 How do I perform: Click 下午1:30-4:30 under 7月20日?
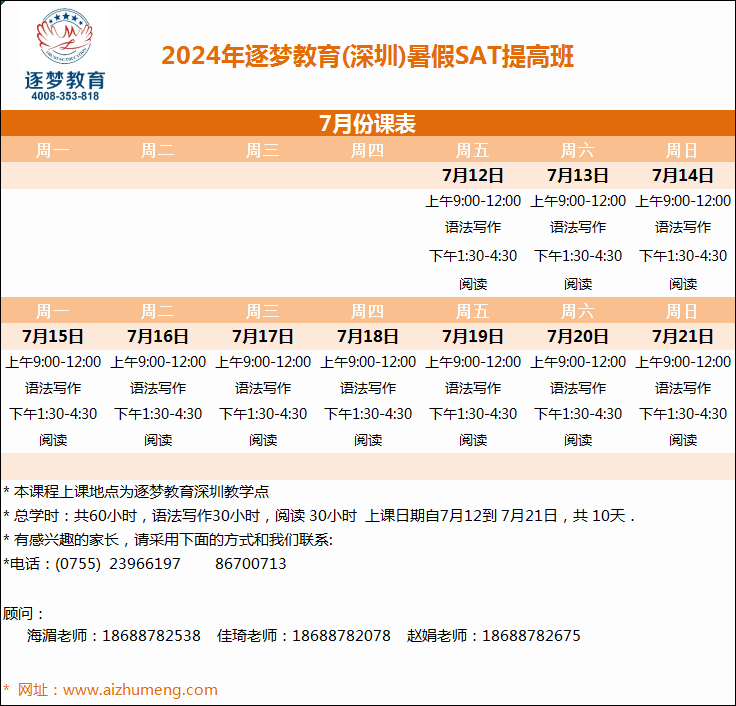point(578,414)
